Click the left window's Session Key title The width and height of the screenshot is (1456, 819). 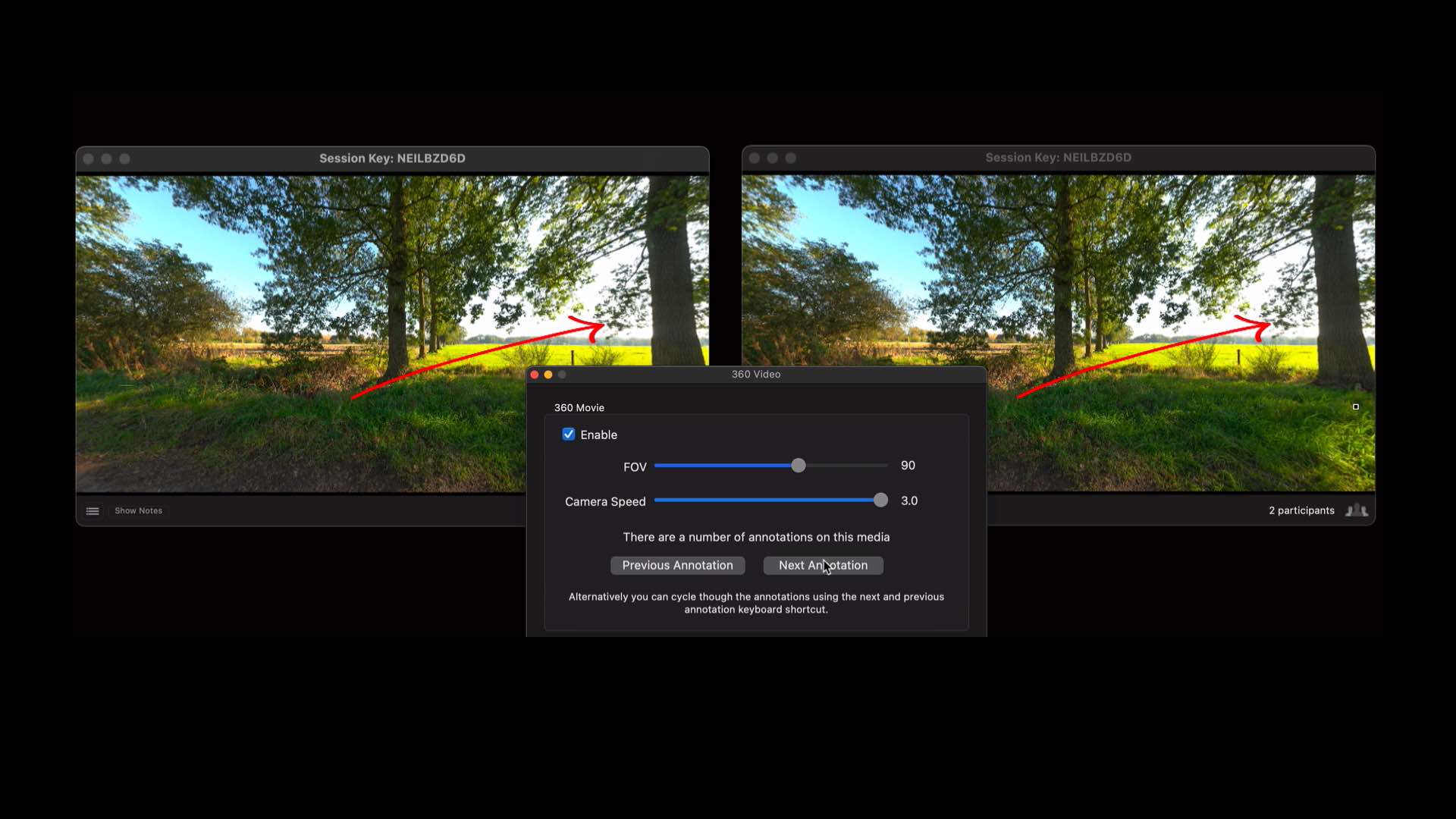click(392, 158)
